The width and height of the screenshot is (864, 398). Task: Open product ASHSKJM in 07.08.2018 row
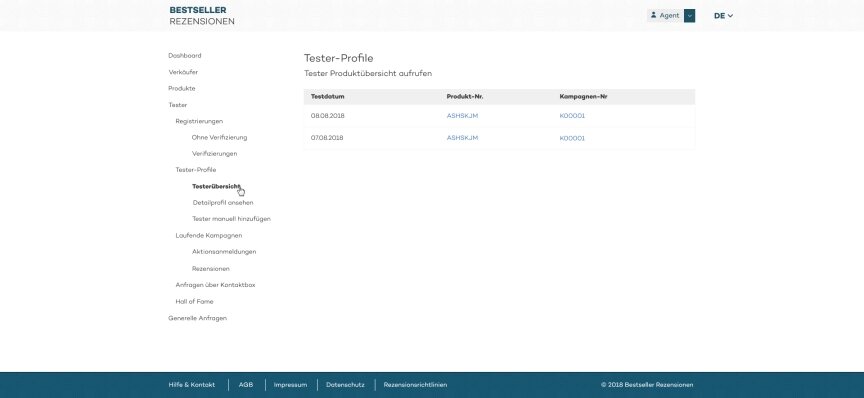462,138
